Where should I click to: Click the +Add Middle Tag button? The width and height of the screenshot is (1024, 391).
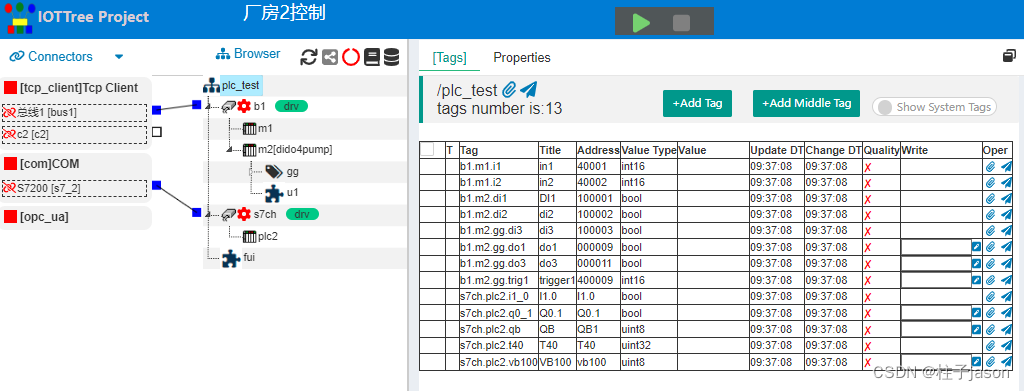(807, 103)
